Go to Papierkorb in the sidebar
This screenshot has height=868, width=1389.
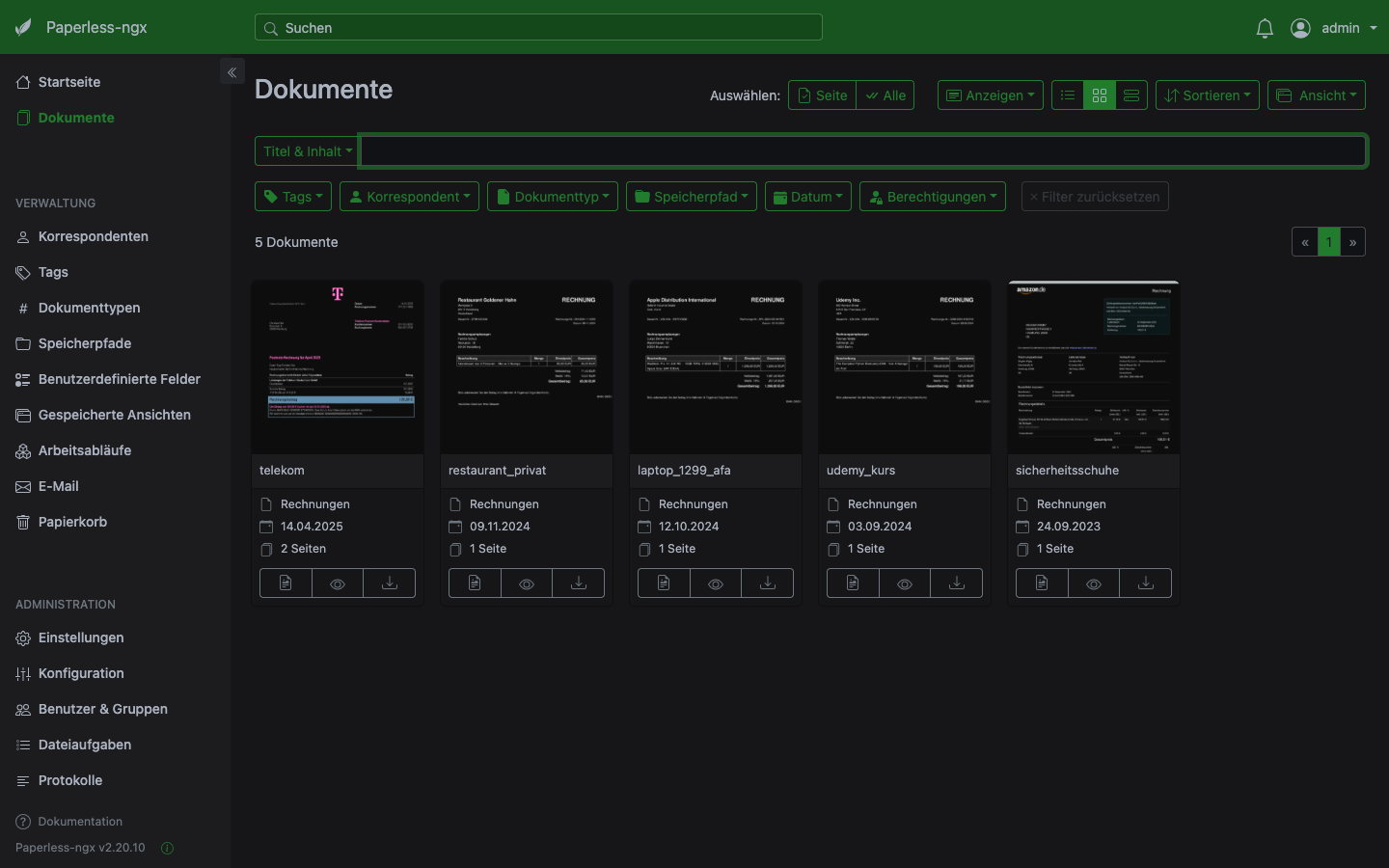click(72, 522)
